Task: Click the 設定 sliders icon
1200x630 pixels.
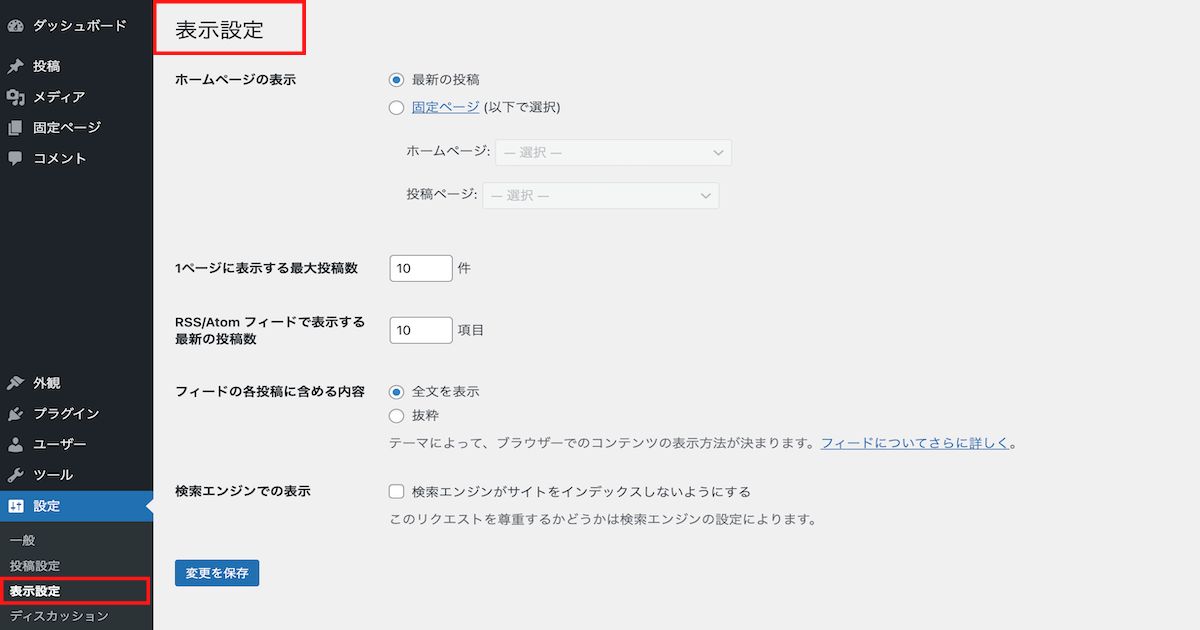Action: (x=15, y=506)
